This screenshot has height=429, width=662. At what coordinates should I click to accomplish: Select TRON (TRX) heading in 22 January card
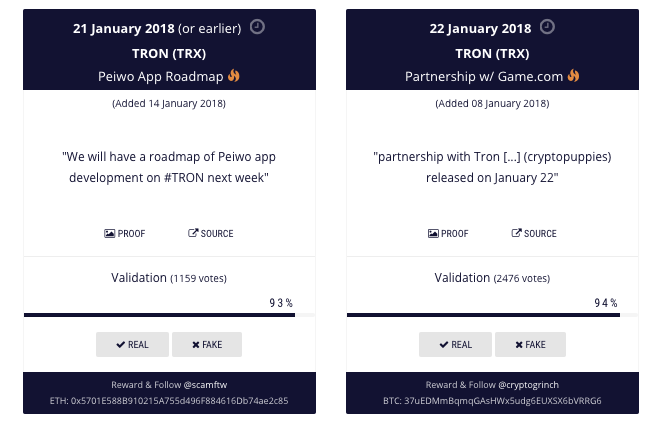click(492, 52)
